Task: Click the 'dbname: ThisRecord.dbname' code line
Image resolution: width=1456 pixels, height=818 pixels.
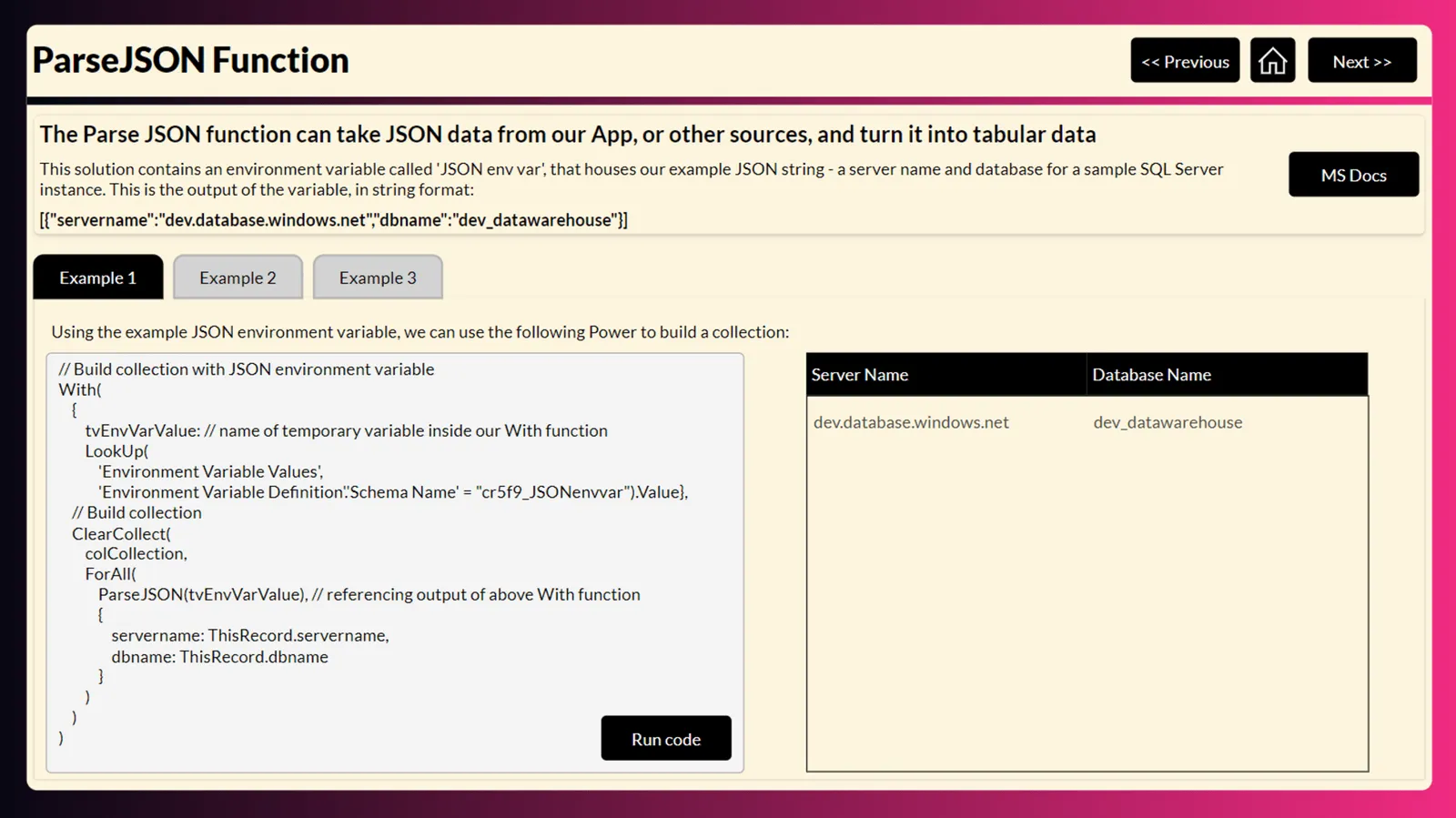Action: point(219,656)
